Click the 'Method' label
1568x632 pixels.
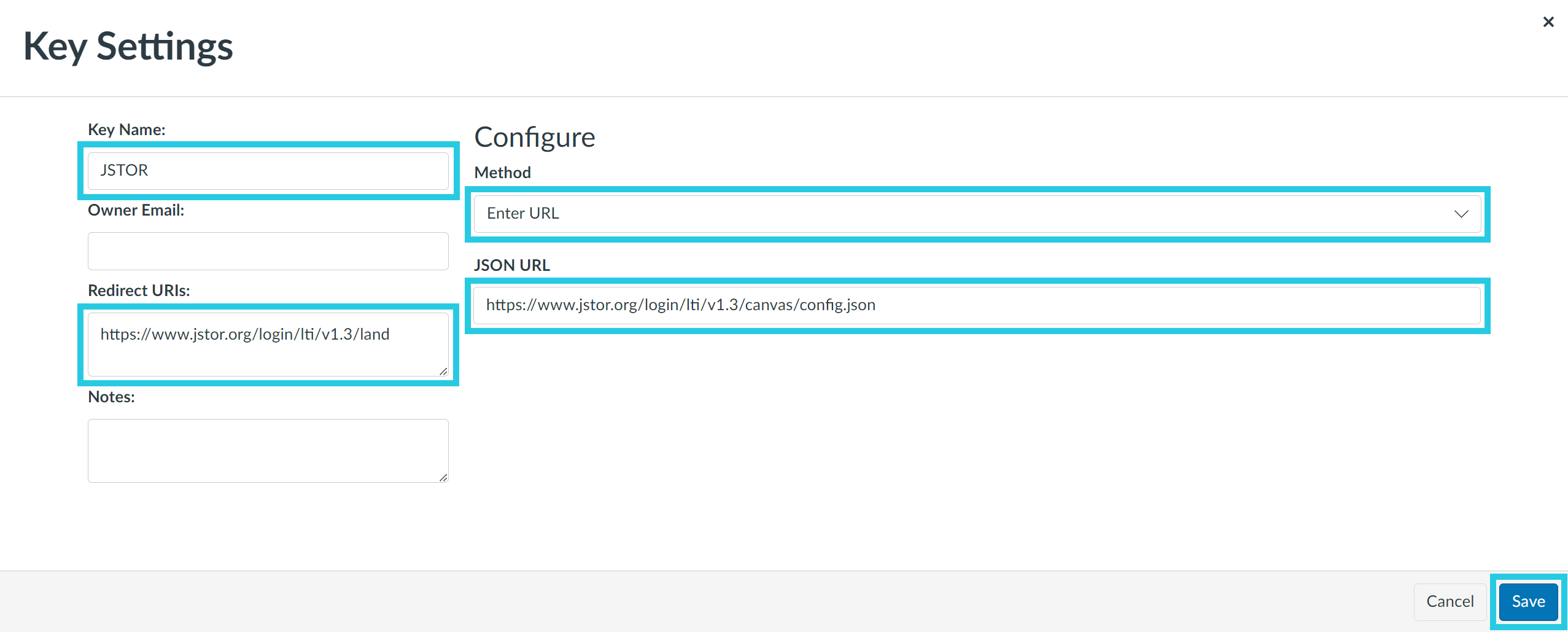[503, 173]
